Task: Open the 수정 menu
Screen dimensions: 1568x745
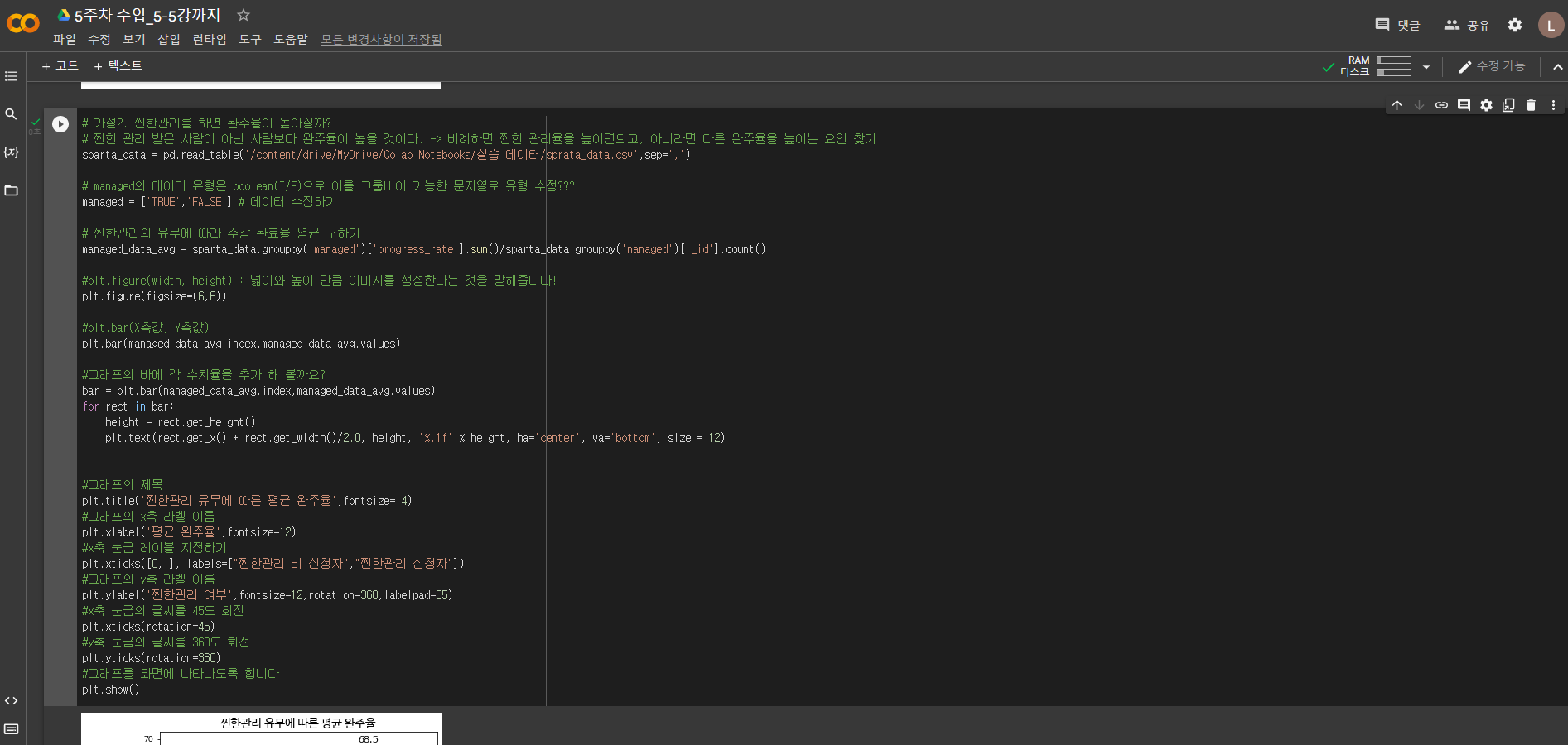Action: 99,39
